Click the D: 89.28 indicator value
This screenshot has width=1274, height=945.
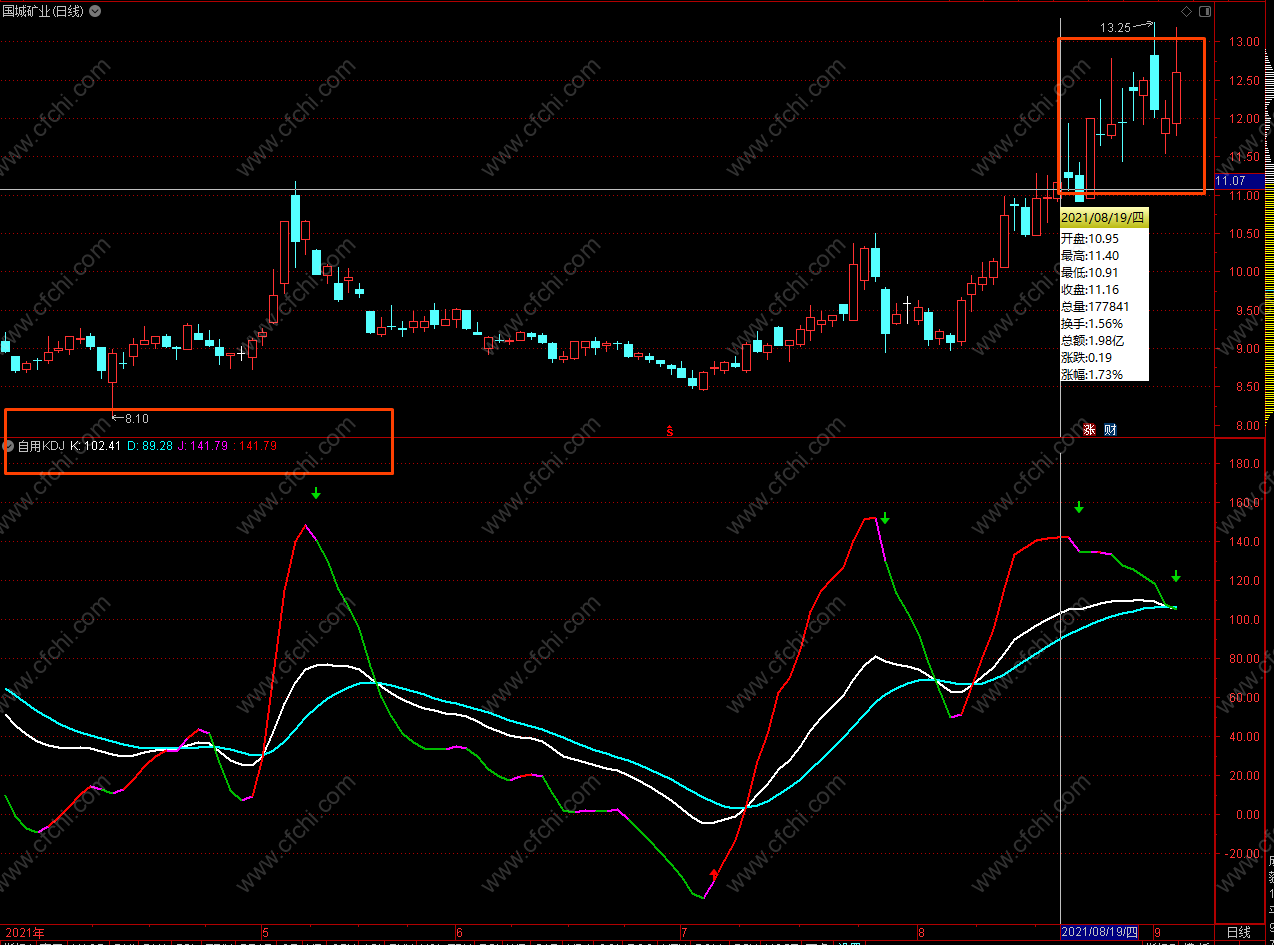[x=150, y=446]
